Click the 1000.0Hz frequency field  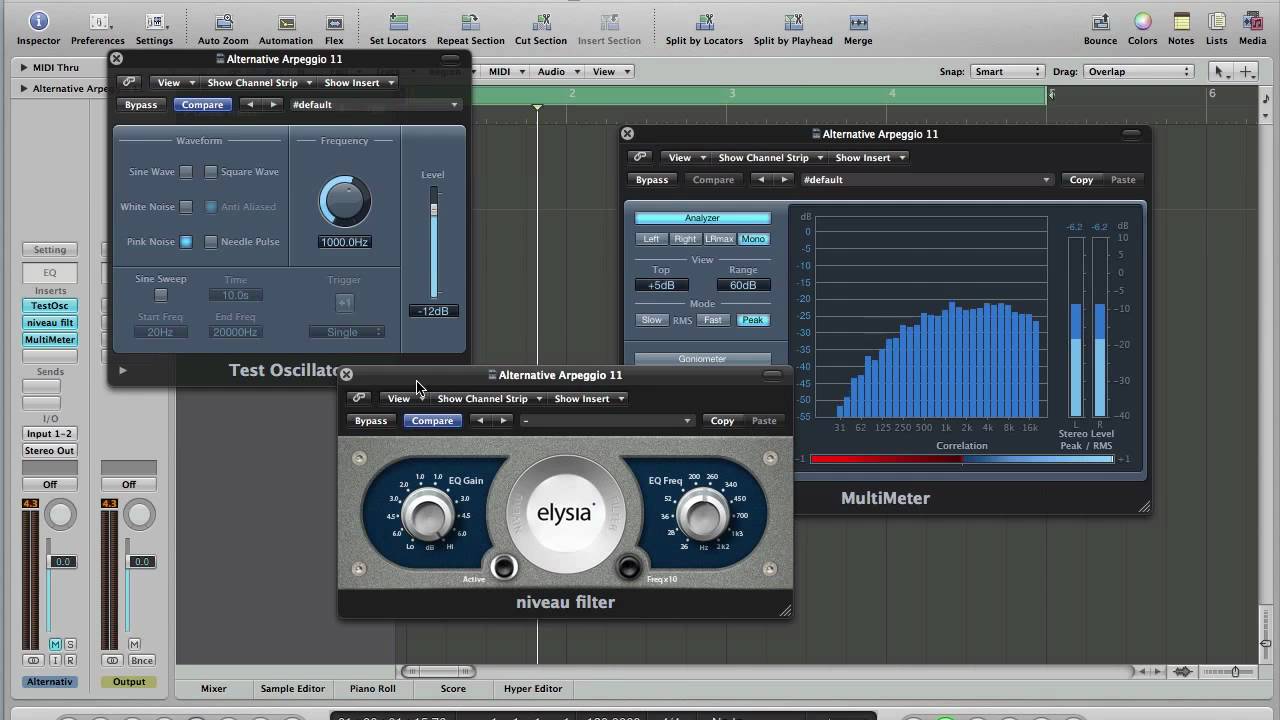pyautogui.click(x=344, y=242)
